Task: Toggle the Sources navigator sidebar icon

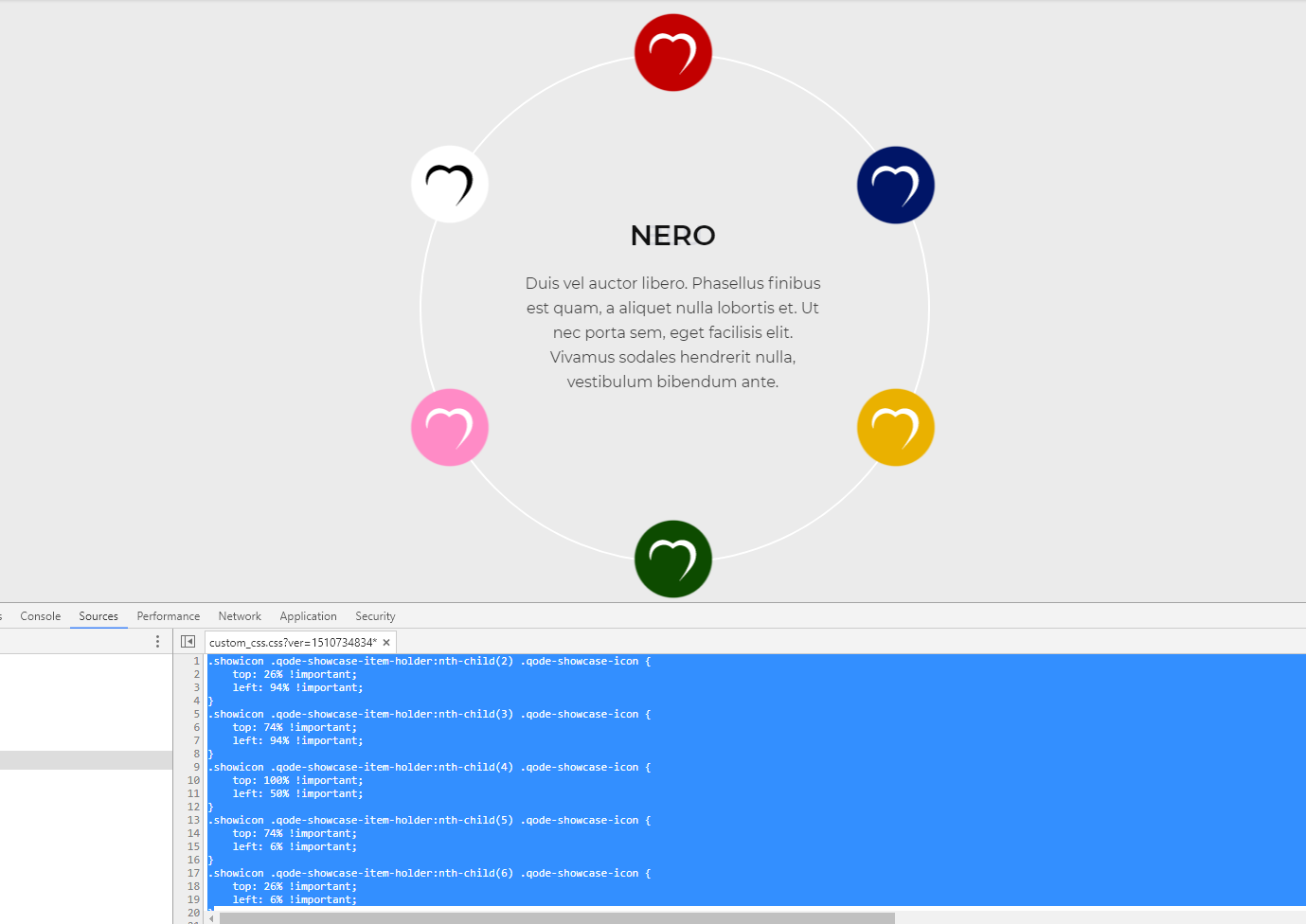Action: tap(188, 642)
